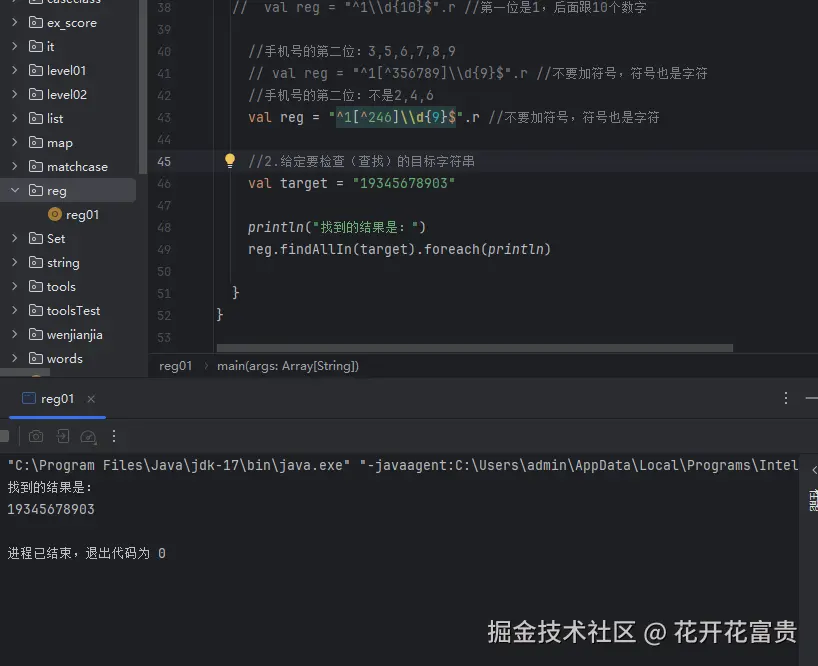Viewport: 818px width, 666px height.
Task: Click console line 找到的结果是：
Action: tap(50, 487)
